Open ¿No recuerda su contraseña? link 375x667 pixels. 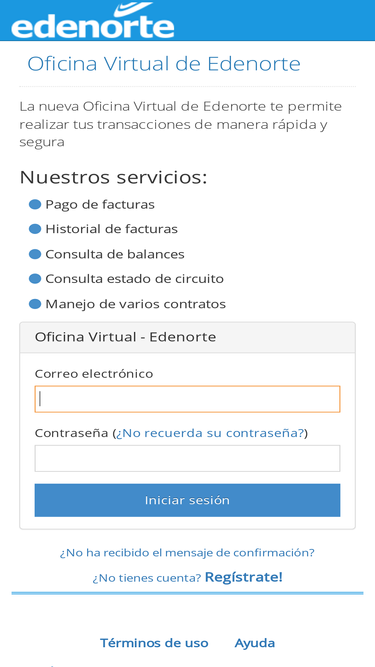[x=210, y=433]
